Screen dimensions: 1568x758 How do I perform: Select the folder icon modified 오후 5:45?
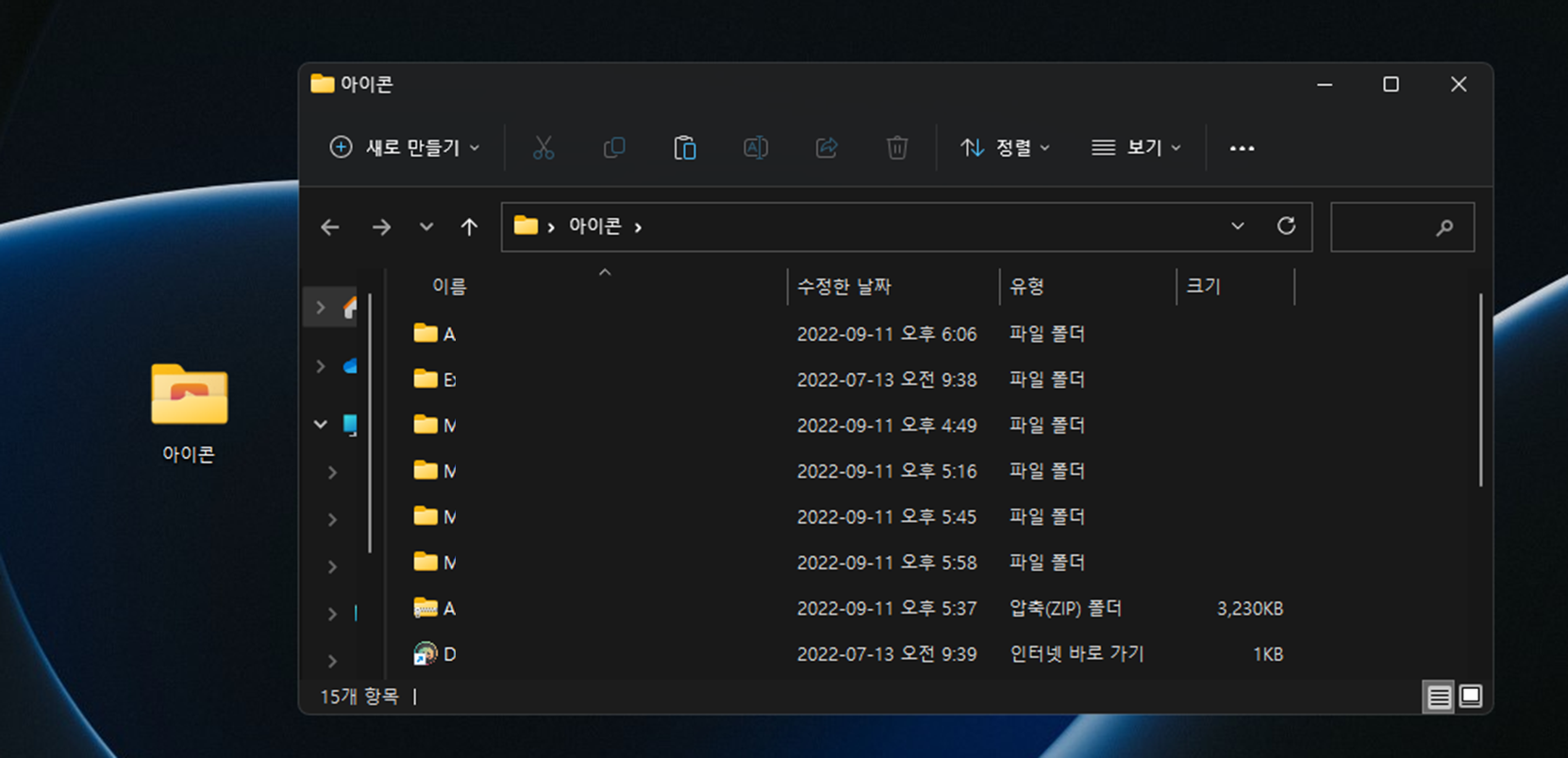coord(425,516)
